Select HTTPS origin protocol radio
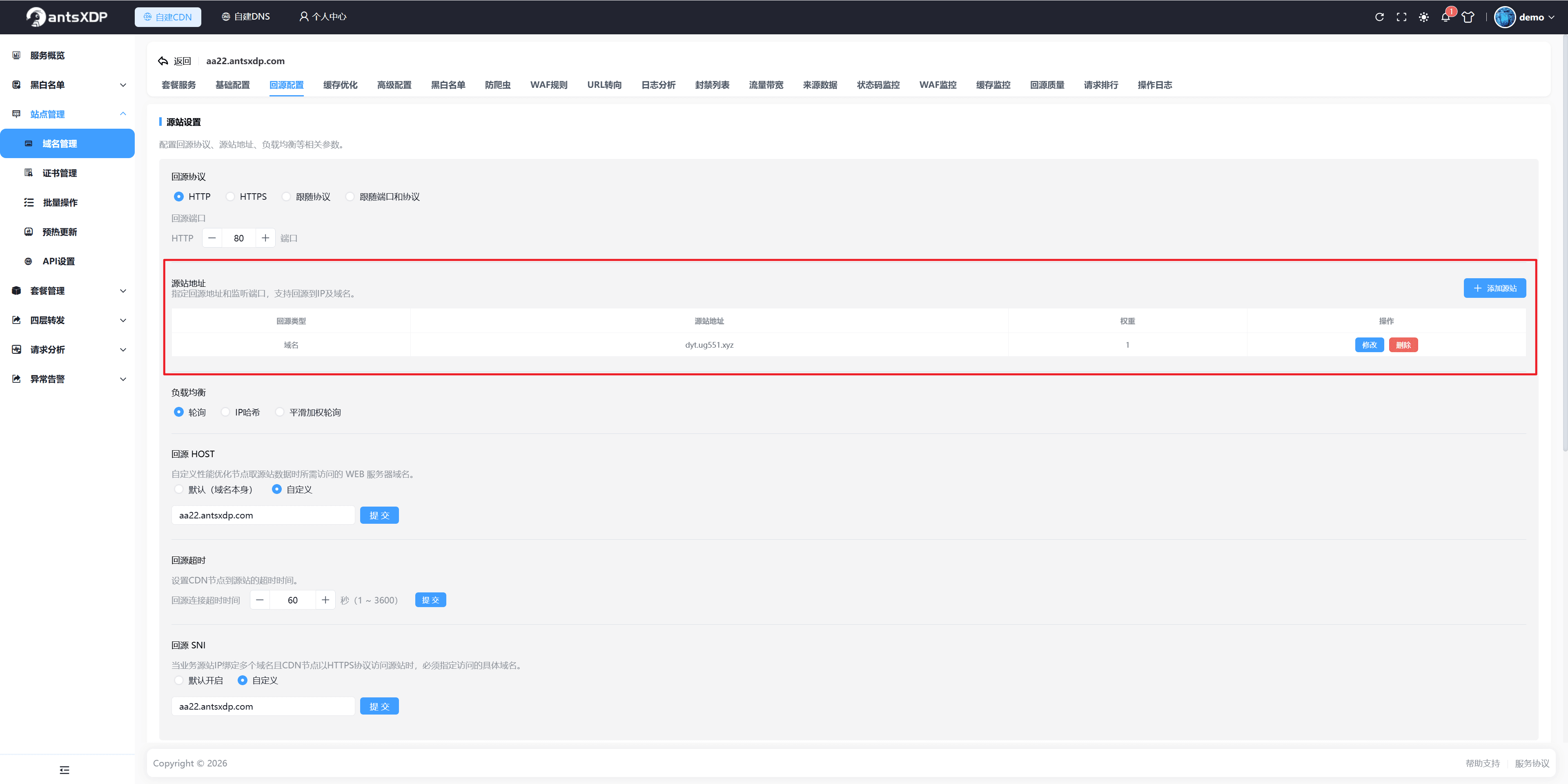Viewport: 1568px width, 784px height. click(247, 197)
